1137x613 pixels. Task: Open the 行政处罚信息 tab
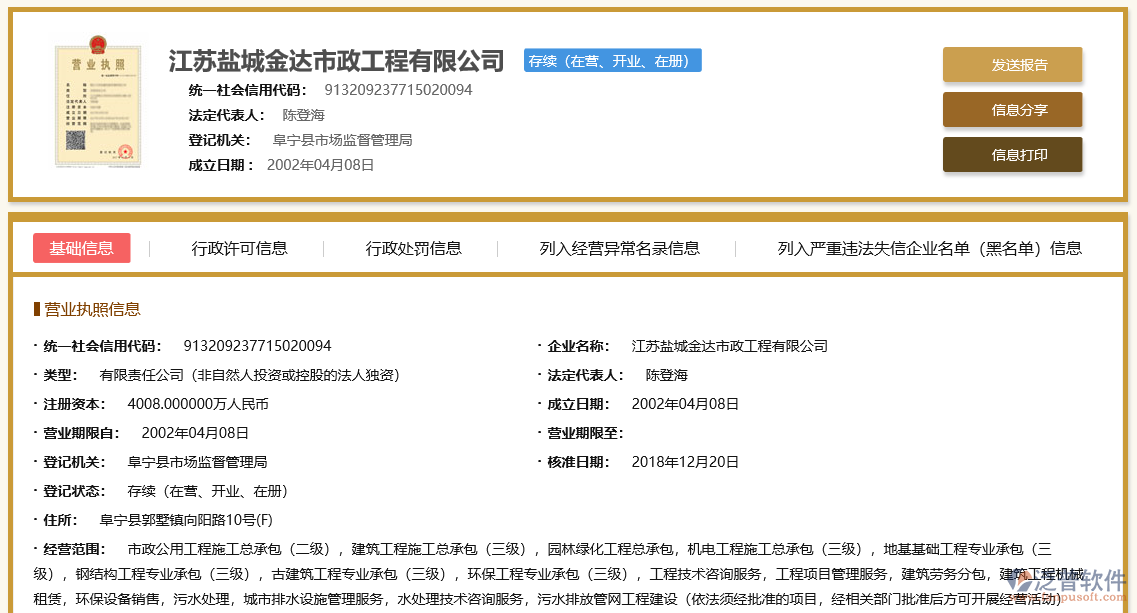click(x=414, y=248)
